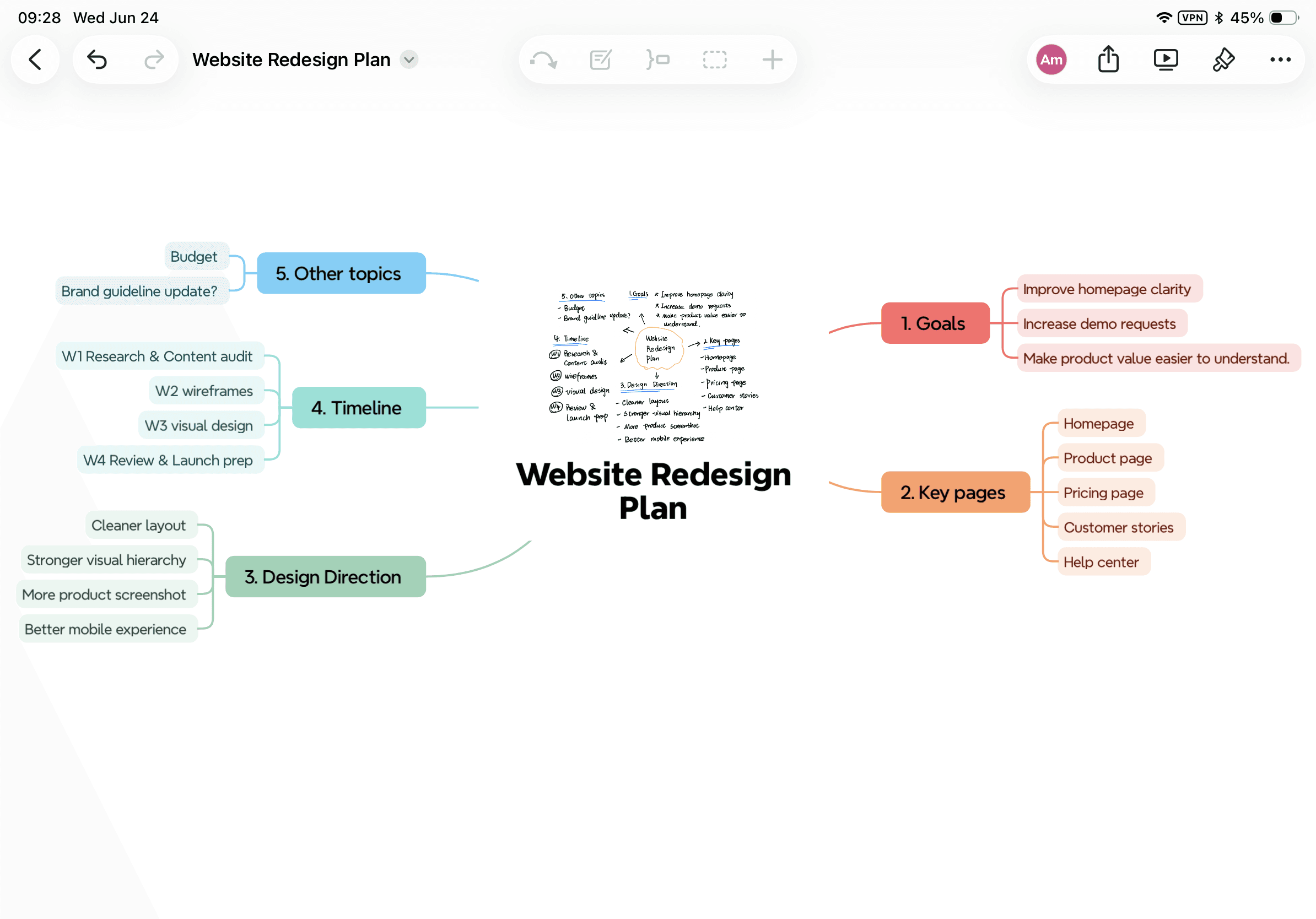Select W4 Review & Launch prep
This screenshot has height=919, width=1316.
point(170,460)
